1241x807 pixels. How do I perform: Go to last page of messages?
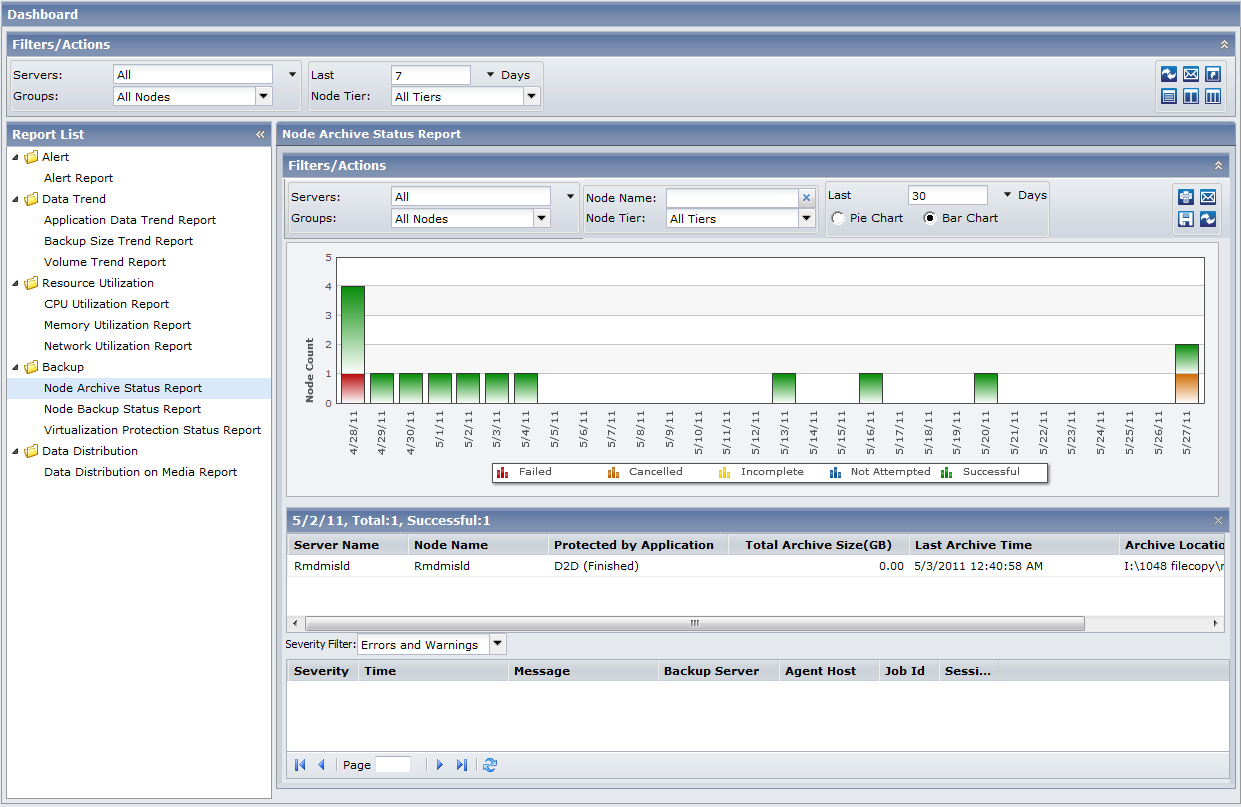pyautogui.click(x=461, y=765)
